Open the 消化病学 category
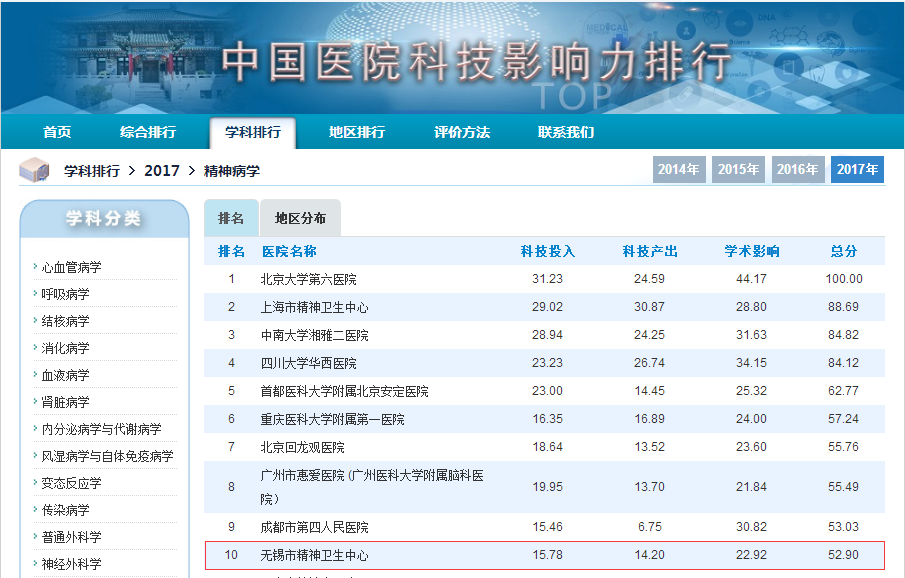The height and width of the screenshot is (578, 905). pos(65,348)
